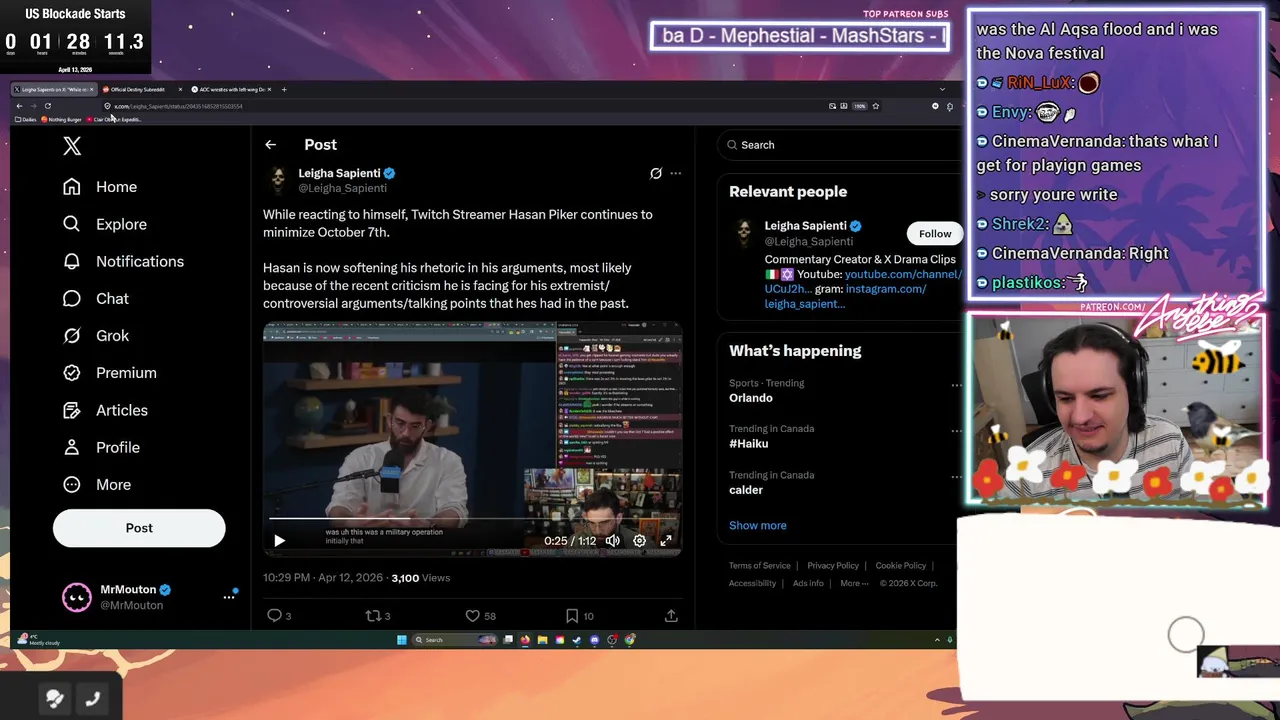Image resolution: width=1280 pixels, height=720 pixels.
Task: Open Windows Start button
Action: click(402, 640)
